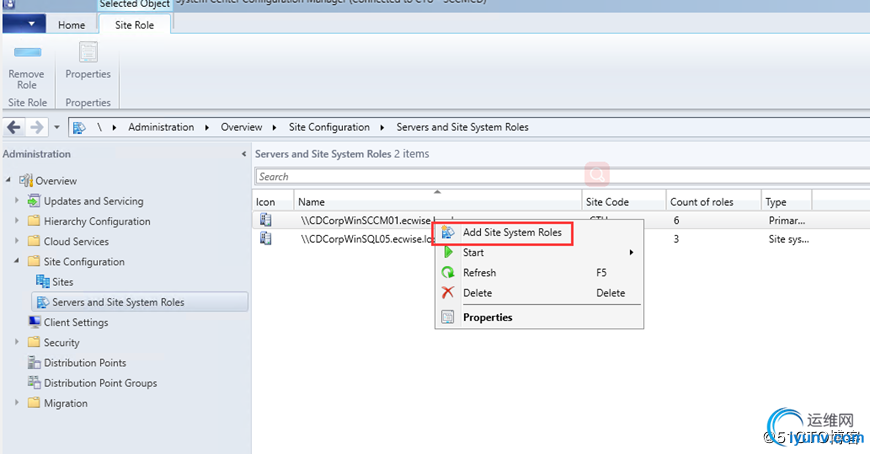Select the \\CDCorpWinSQL05.ecwise row name

[x=367, y=239]
